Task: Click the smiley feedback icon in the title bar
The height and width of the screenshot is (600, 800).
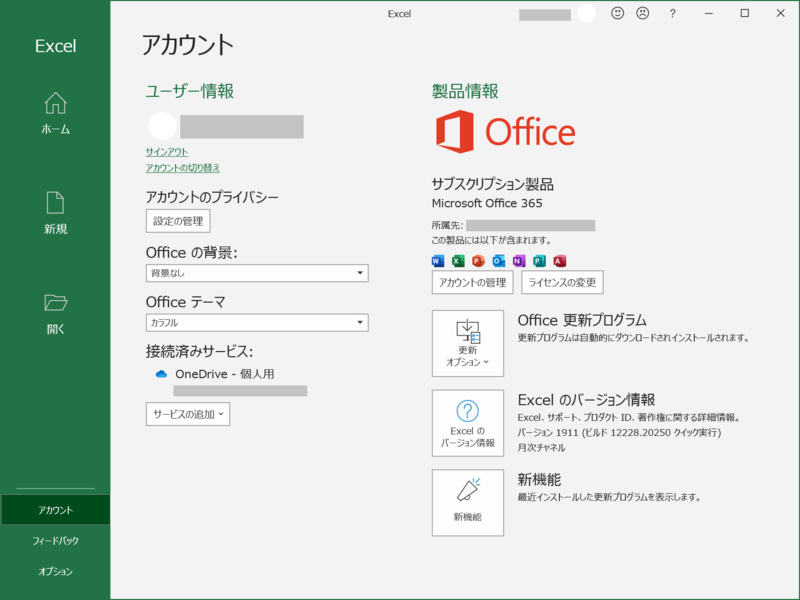Action: pyautogui.click(x=617, y=13)
